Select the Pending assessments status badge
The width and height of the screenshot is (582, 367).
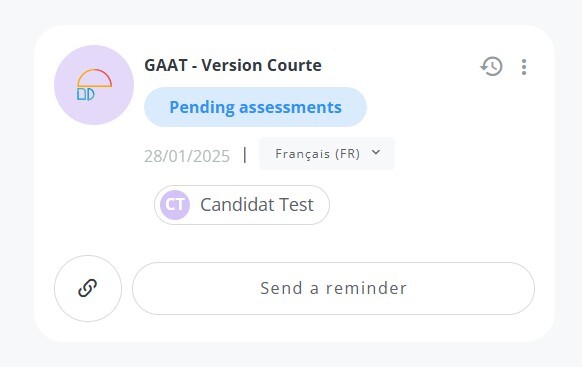click(x=255, y=107)
